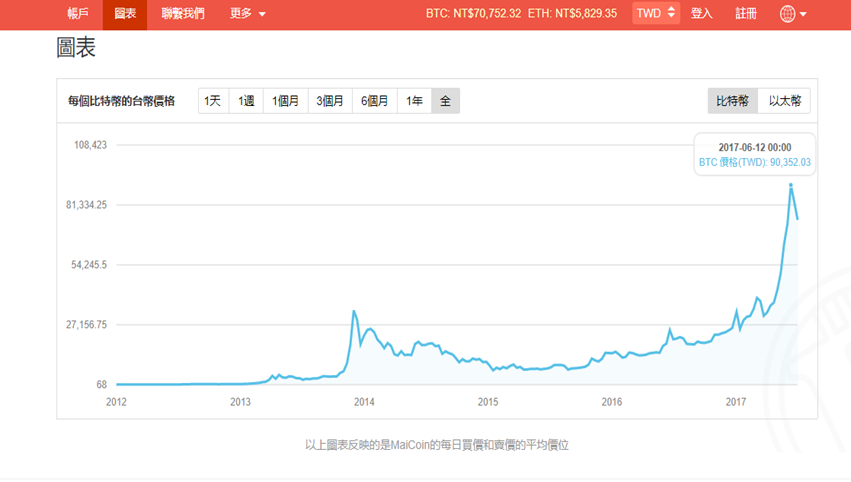This screenshot has width=851, height=482.
Task: Select the 圖表 navigation tab
Action: coord(125,14)
